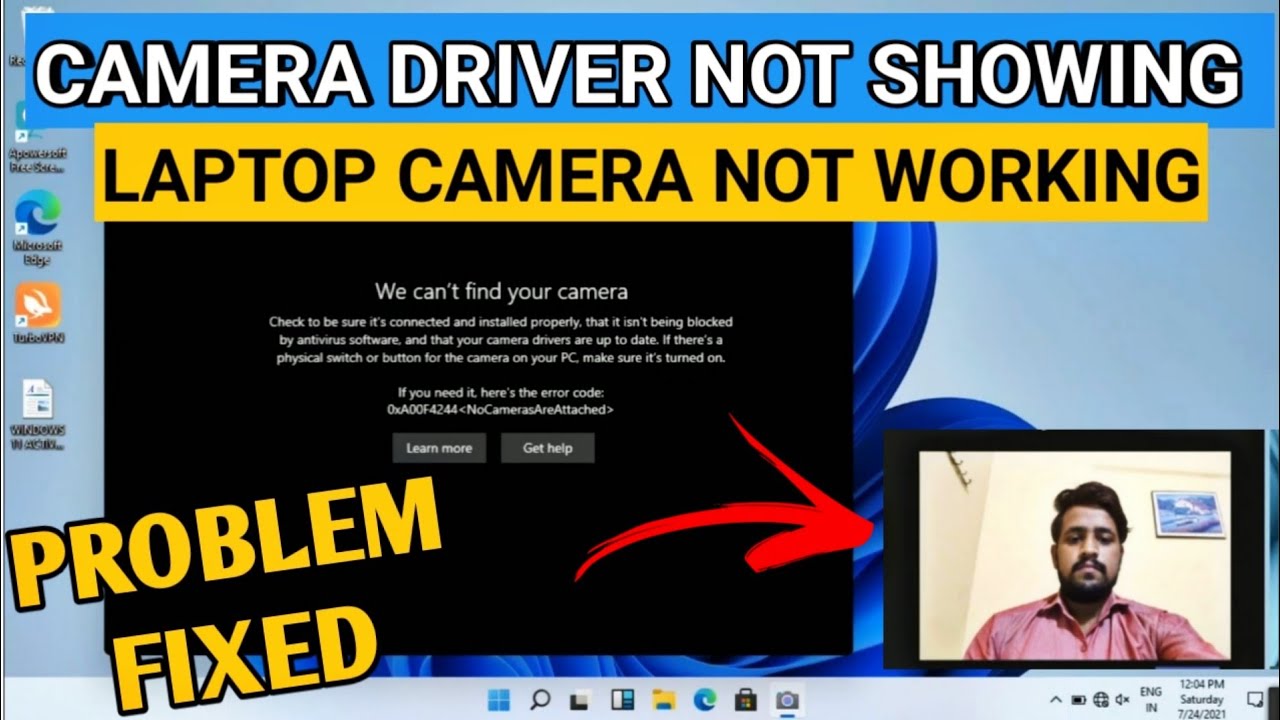Switch input language ENG IN
This screenshot has height=720, width=1280.
click(1151, 699)
